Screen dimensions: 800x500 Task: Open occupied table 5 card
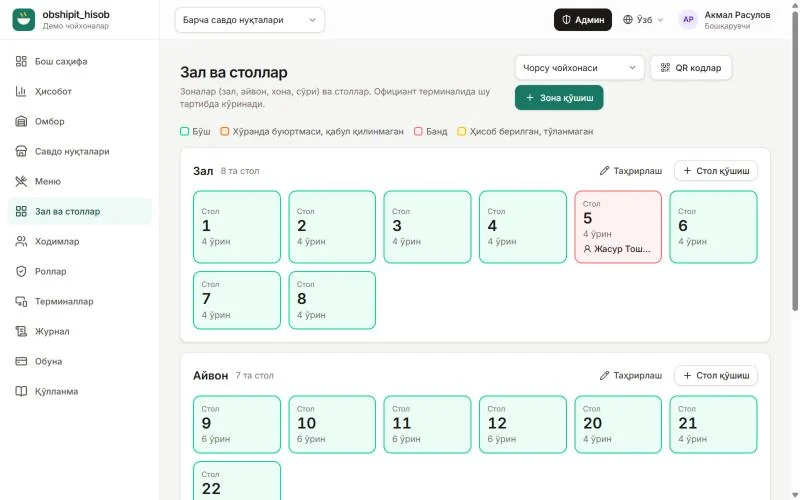pyautogui.click(x=618, y=227)
